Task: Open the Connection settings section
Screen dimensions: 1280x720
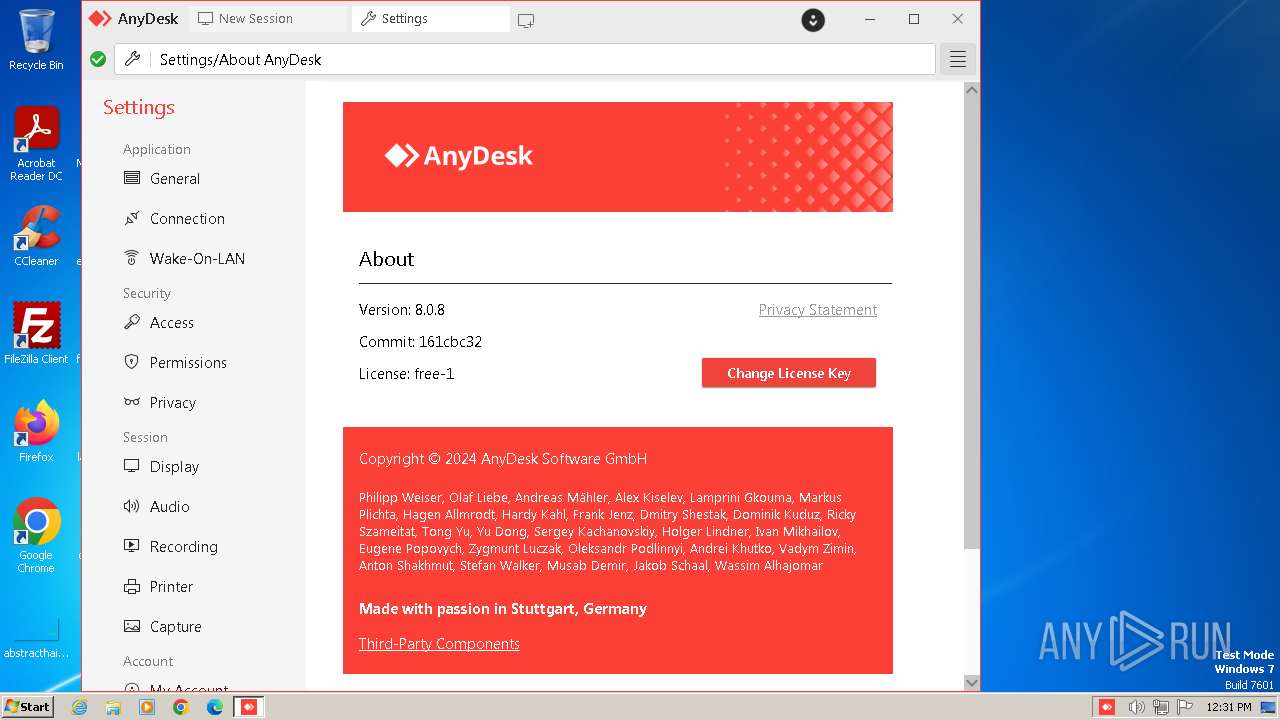Action: [x=173, y=219]
